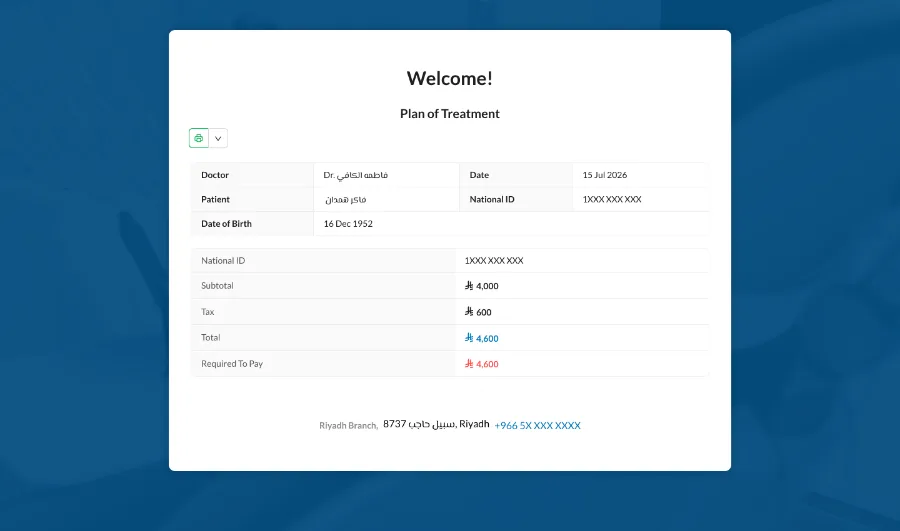This screenshot has width=900, height=531.
Task: Click the Doctor name value cell
Action: tap(386, 175)
